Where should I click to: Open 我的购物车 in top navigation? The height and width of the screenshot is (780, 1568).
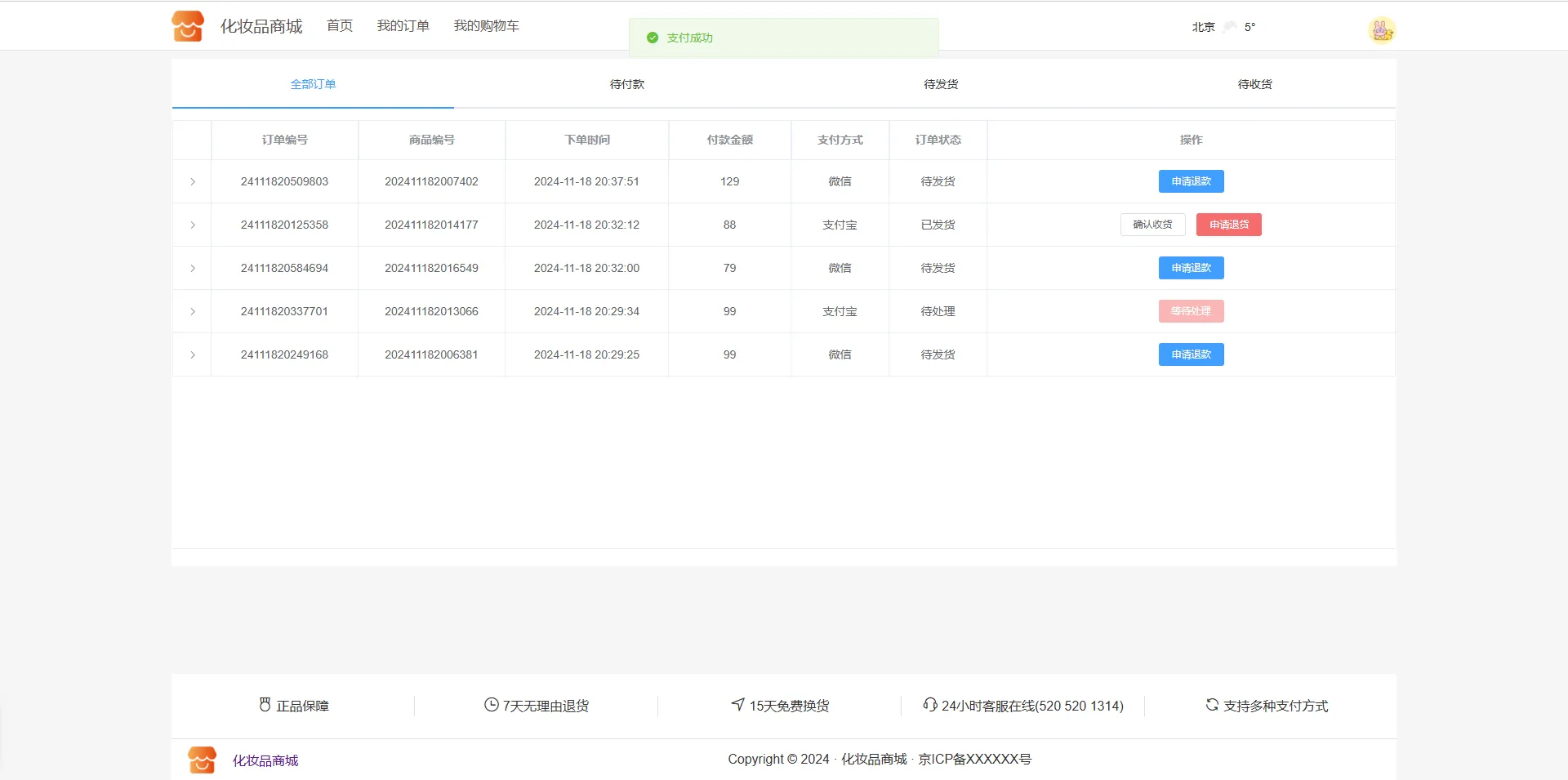[x=486, y=26]
